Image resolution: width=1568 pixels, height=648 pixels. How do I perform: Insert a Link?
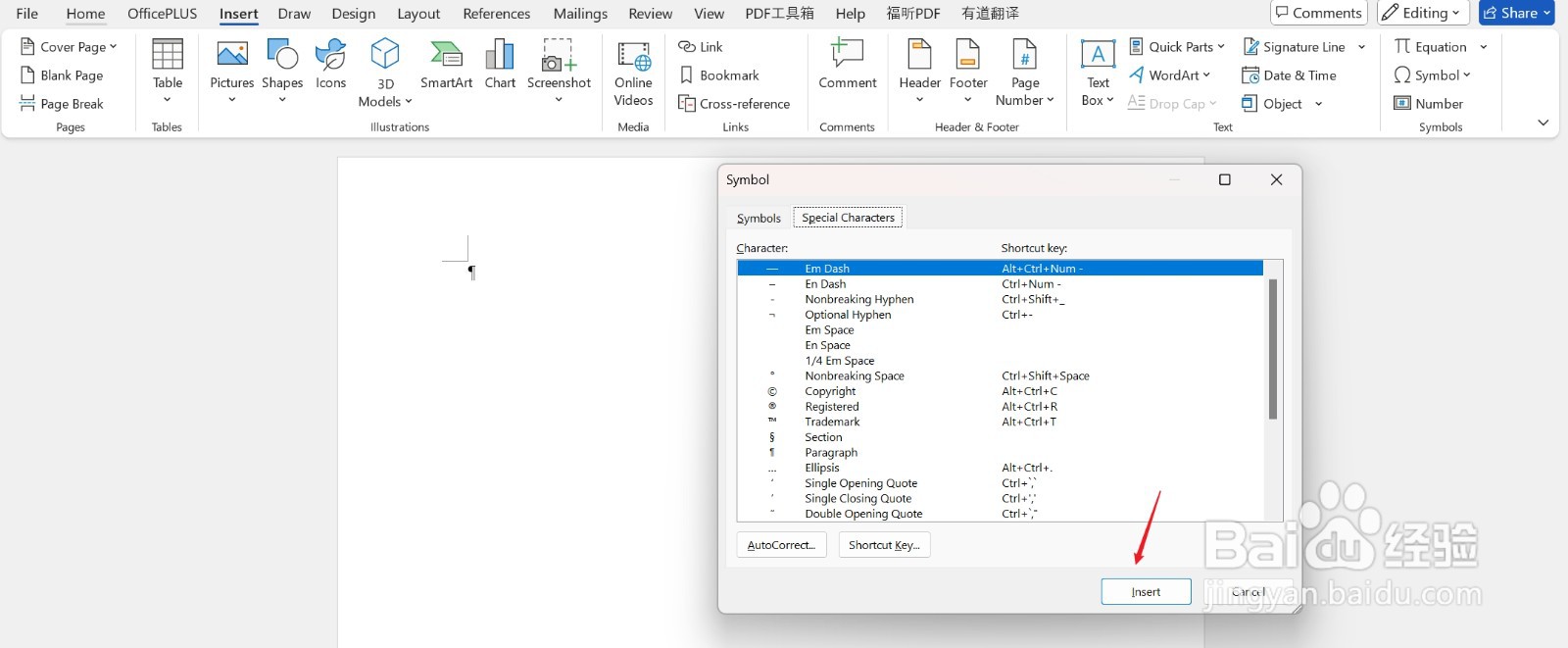[701, 47]
